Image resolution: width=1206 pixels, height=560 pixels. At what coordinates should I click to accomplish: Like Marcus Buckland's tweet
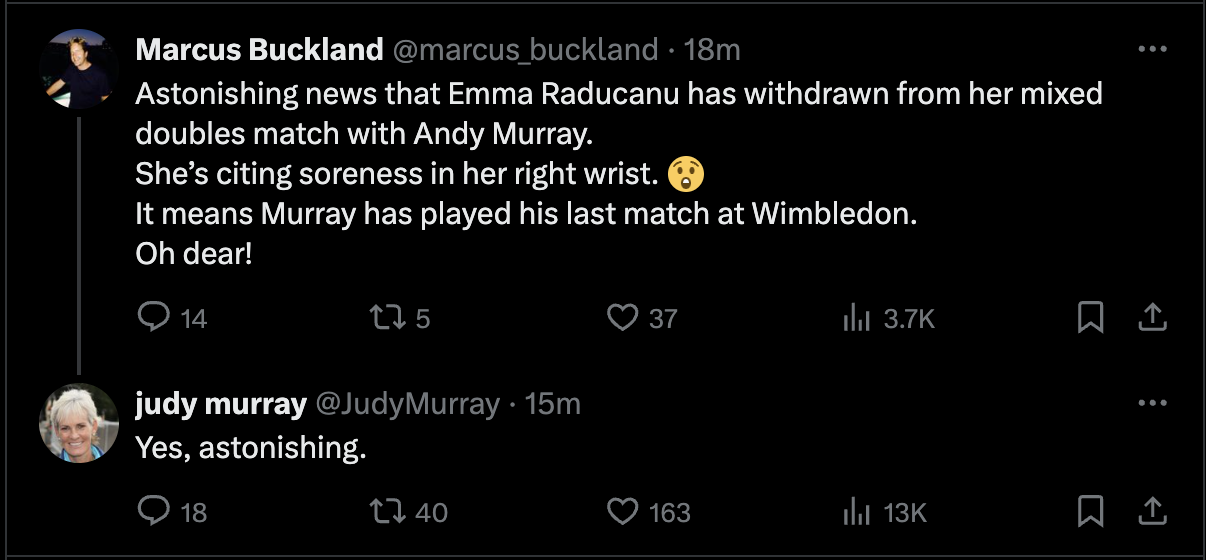pyautogui.click(x=622, y=318)
